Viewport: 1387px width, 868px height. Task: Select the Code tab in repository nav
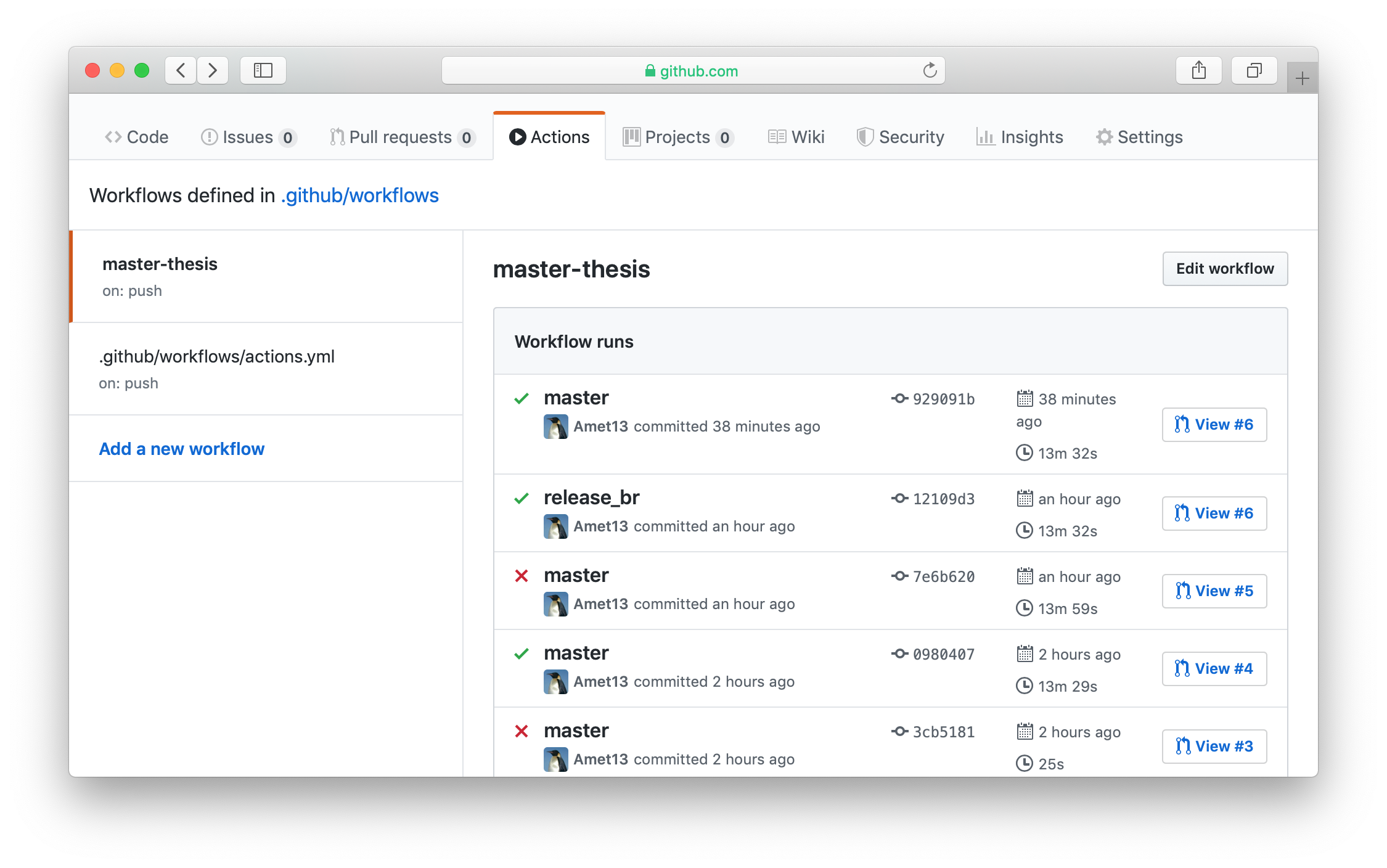point(139,137)
